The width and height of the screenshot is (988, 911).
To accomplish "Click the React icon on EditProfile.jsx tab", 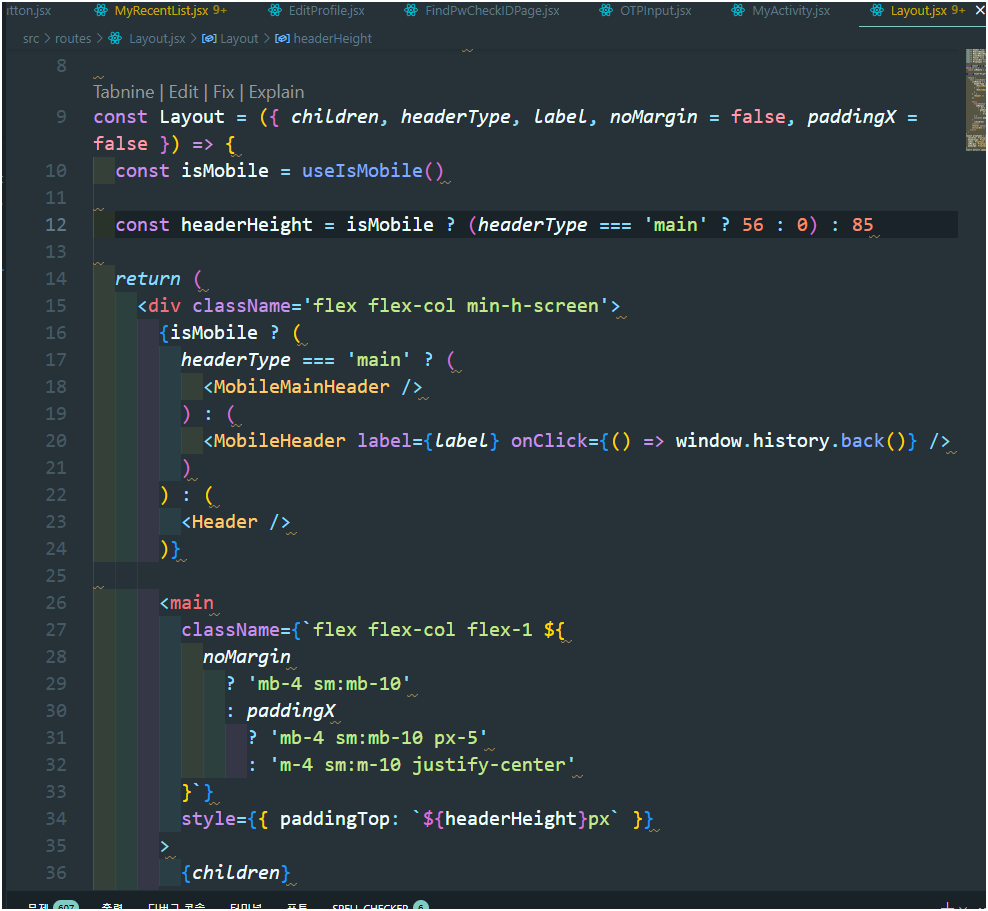I will pyautogui.click(x=275, y=11).
